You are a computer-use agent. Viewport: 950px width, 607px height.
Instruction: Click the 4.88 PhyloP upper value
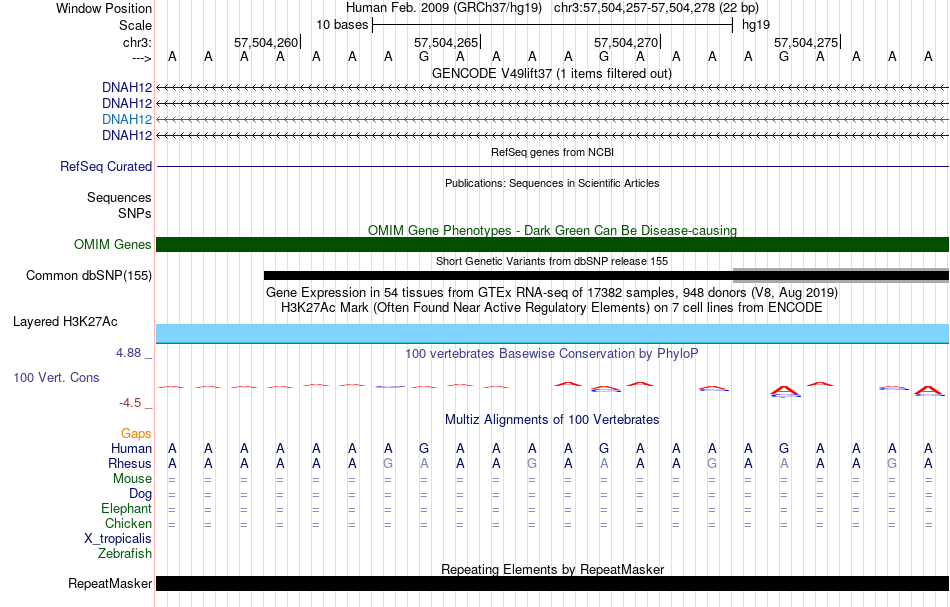128,353
